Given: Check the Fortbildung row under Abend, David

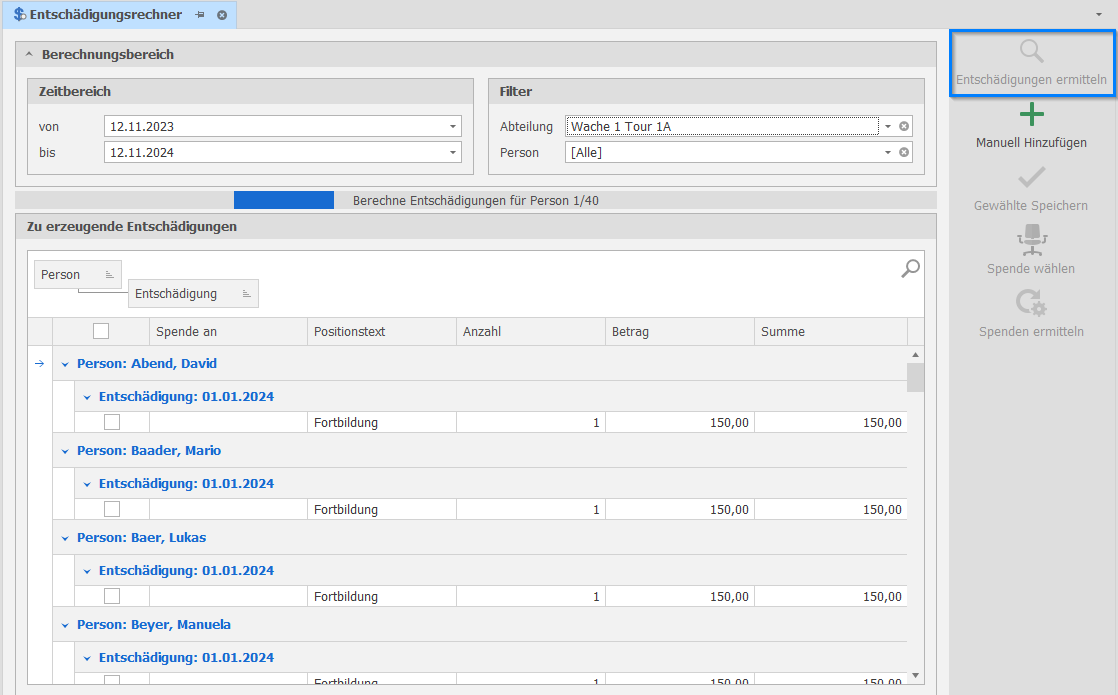Looking at the screenshot, I should [x=112, y=422].
